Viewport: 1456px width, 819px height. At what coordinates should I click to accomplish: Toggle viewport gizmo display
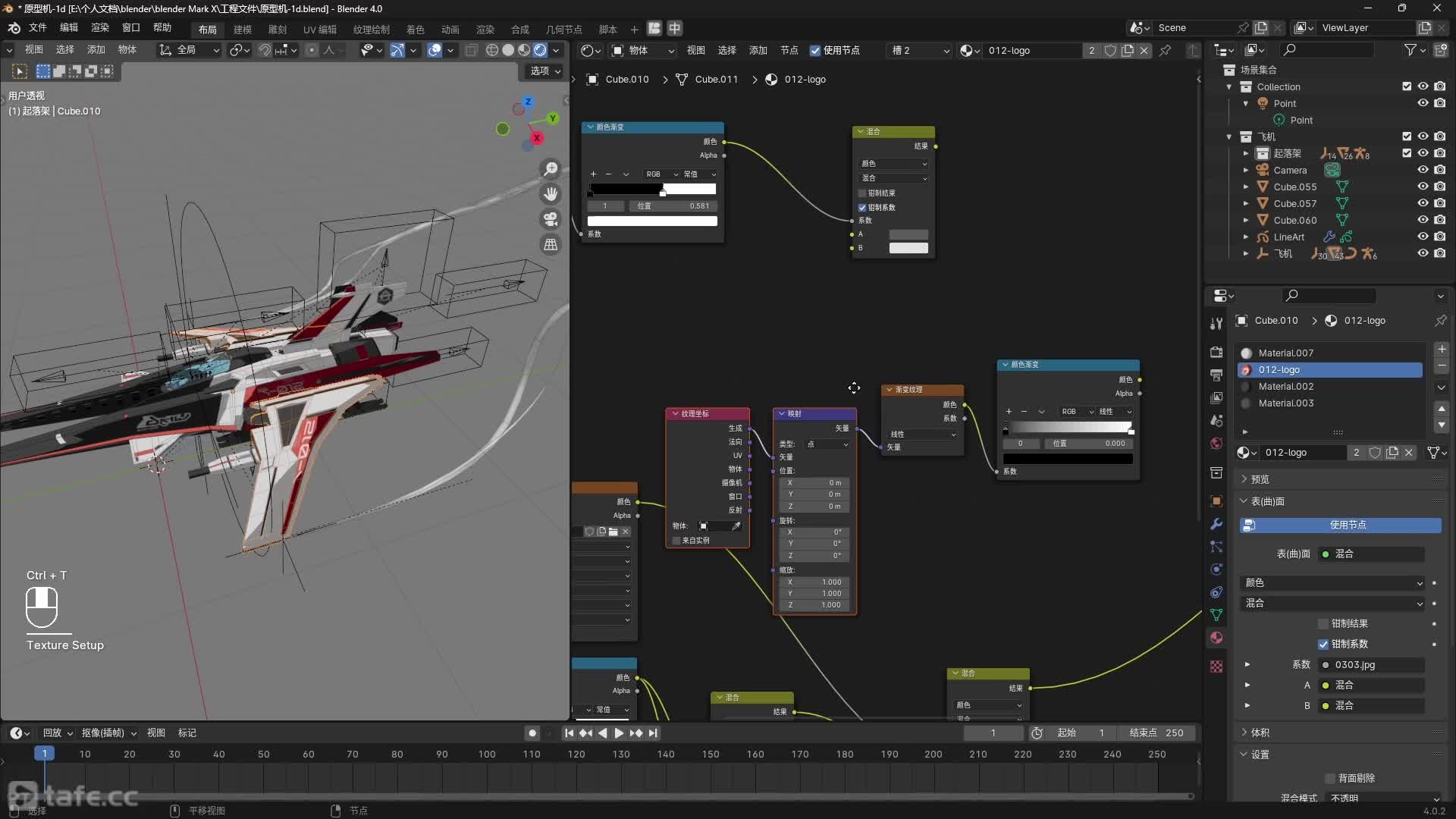[397, 50]
